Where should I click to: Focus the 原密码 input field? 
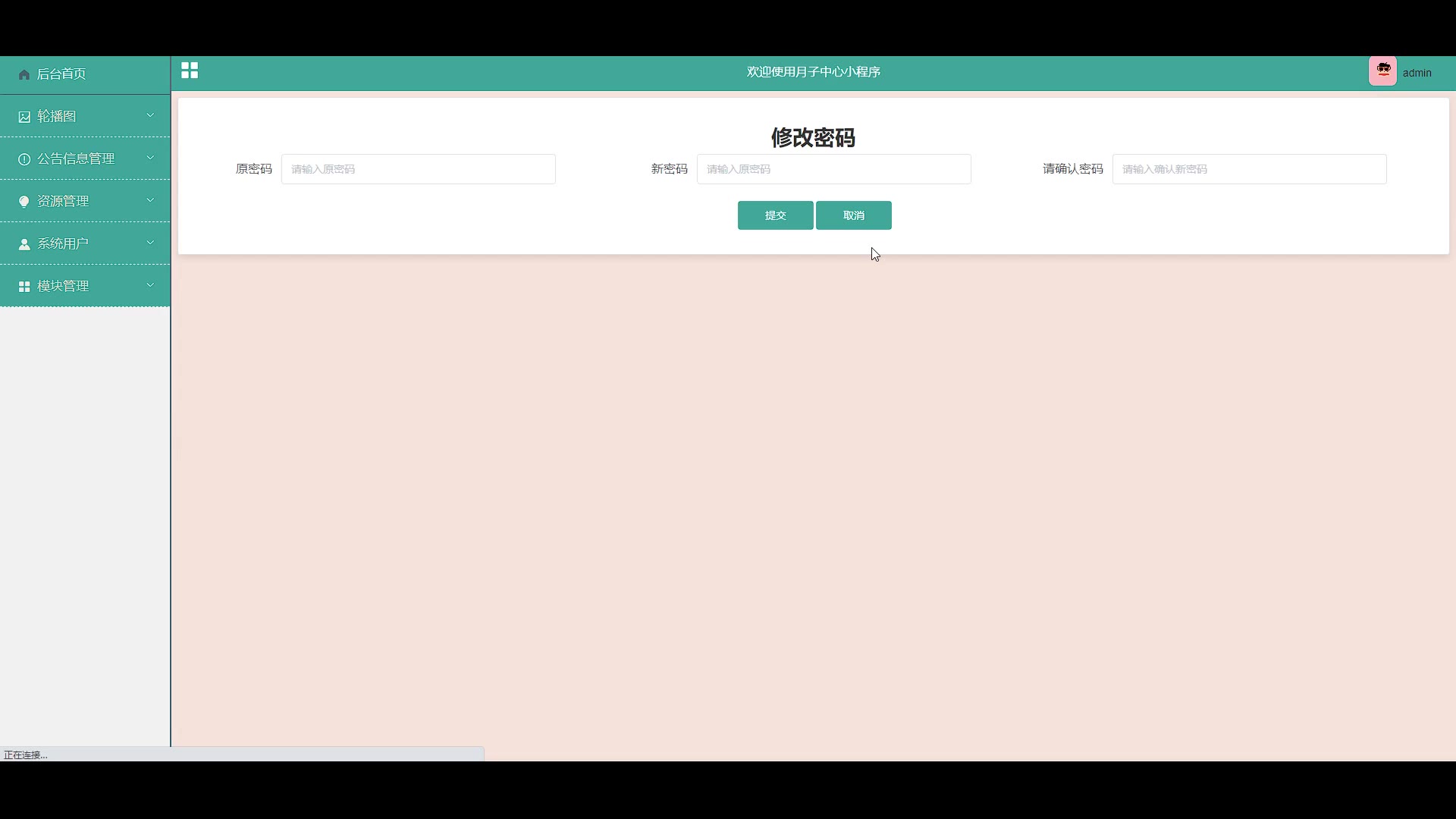click(x=418, y=169)
